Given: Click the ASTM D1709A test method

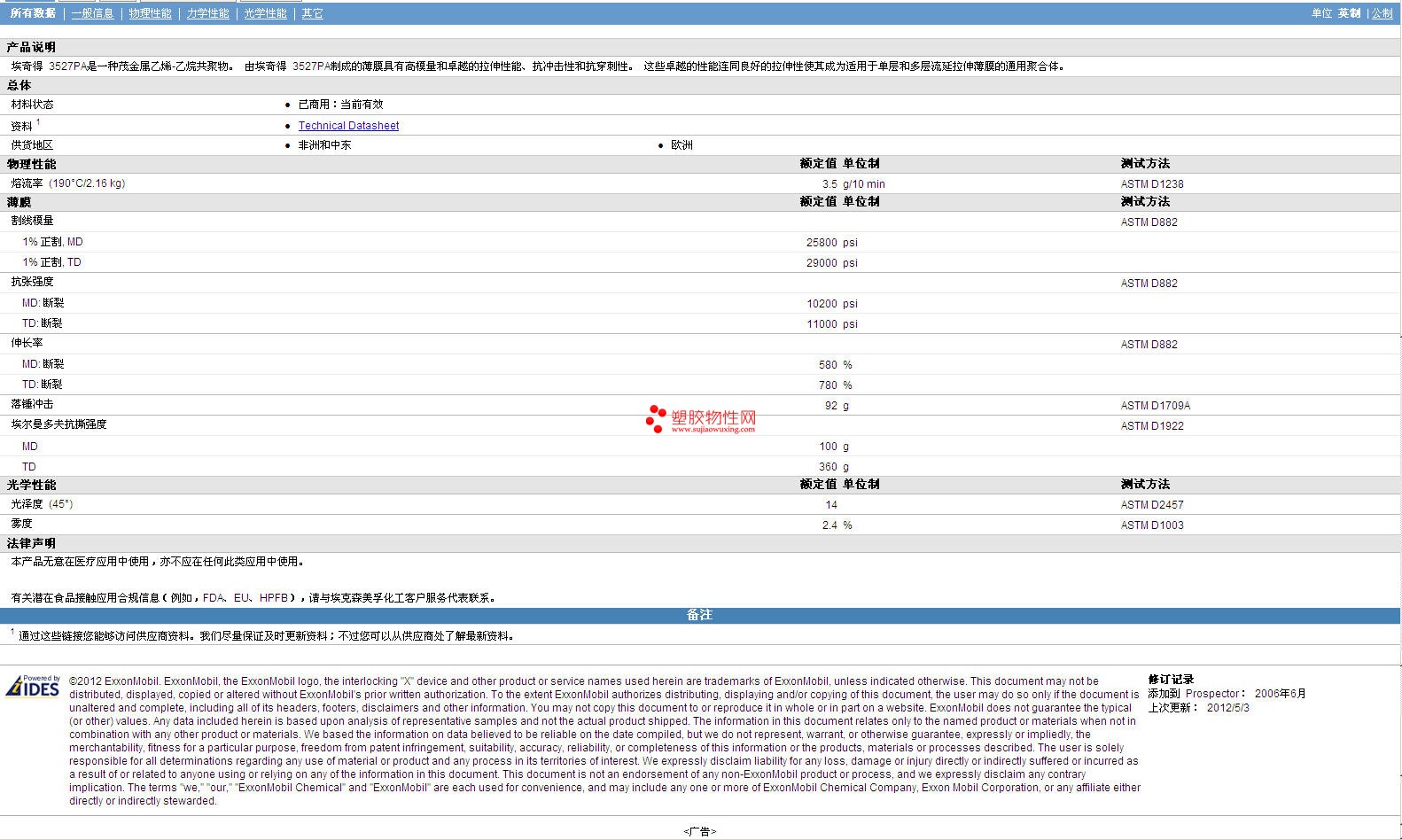Looking at the screenshot, I should pyautogui.click(x=1156, y=406).
